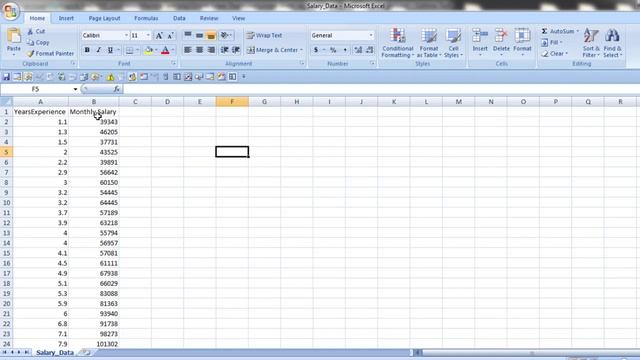Click the Insert Worksheet tab icon
640x360 pixels.
[85, 352]
